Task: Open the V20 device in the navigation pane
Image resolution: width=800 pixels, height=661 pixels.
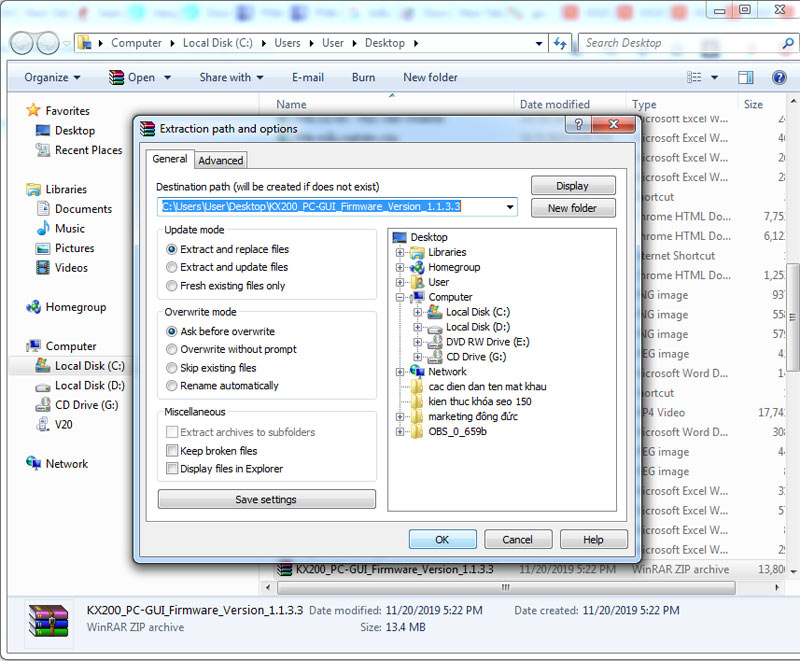Action: pyautogui.click(x=43, y=424)
